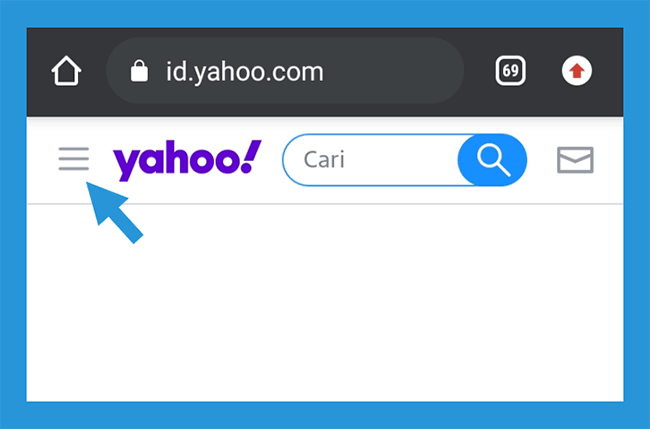This screenshot has height=429, width=650.
Task: Click the red up-arrow update icon
Action: click(577, 70)
